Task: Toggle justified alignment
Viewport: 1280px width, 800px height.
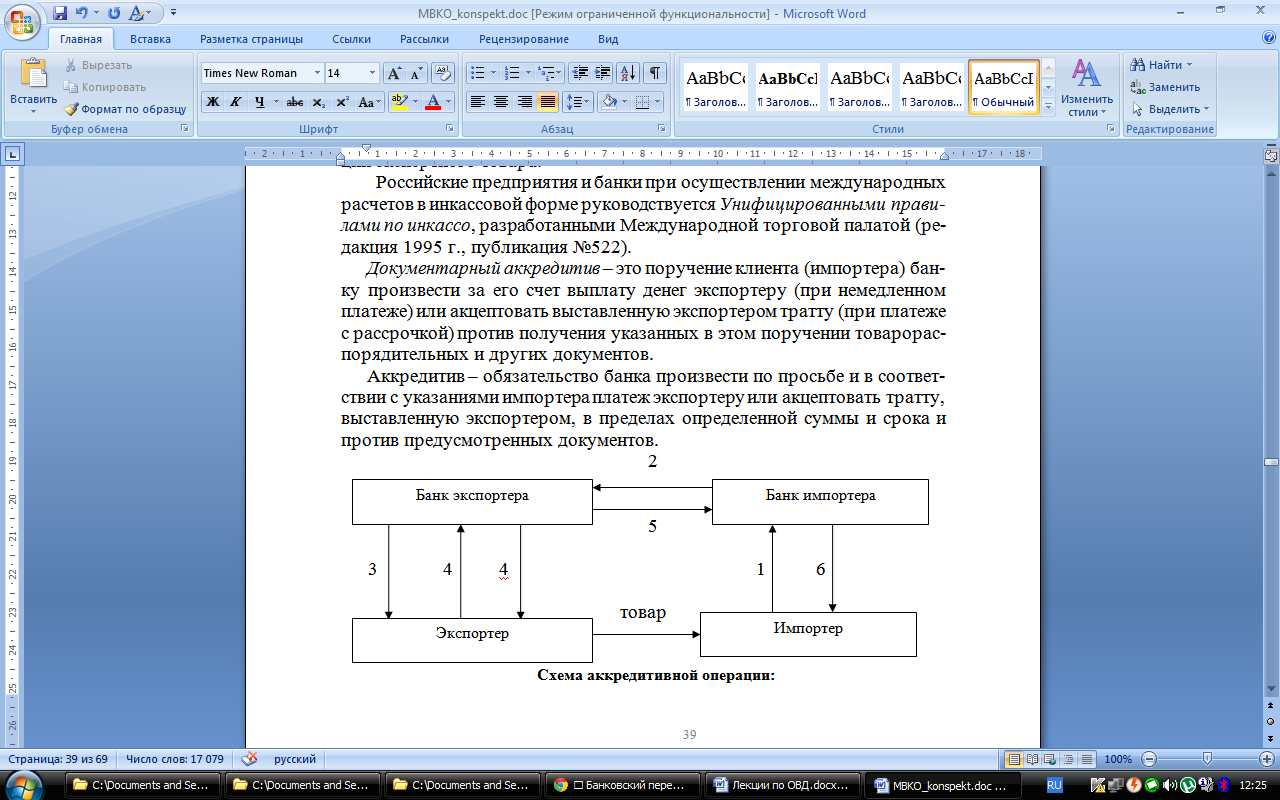Action: click(547, 102)
